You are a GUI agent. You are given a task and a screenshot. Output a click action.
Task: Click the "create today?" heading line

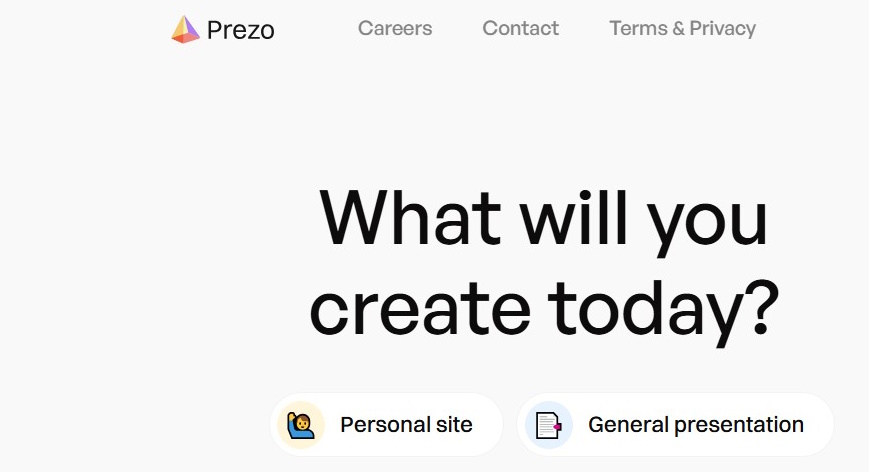(543, 308)
